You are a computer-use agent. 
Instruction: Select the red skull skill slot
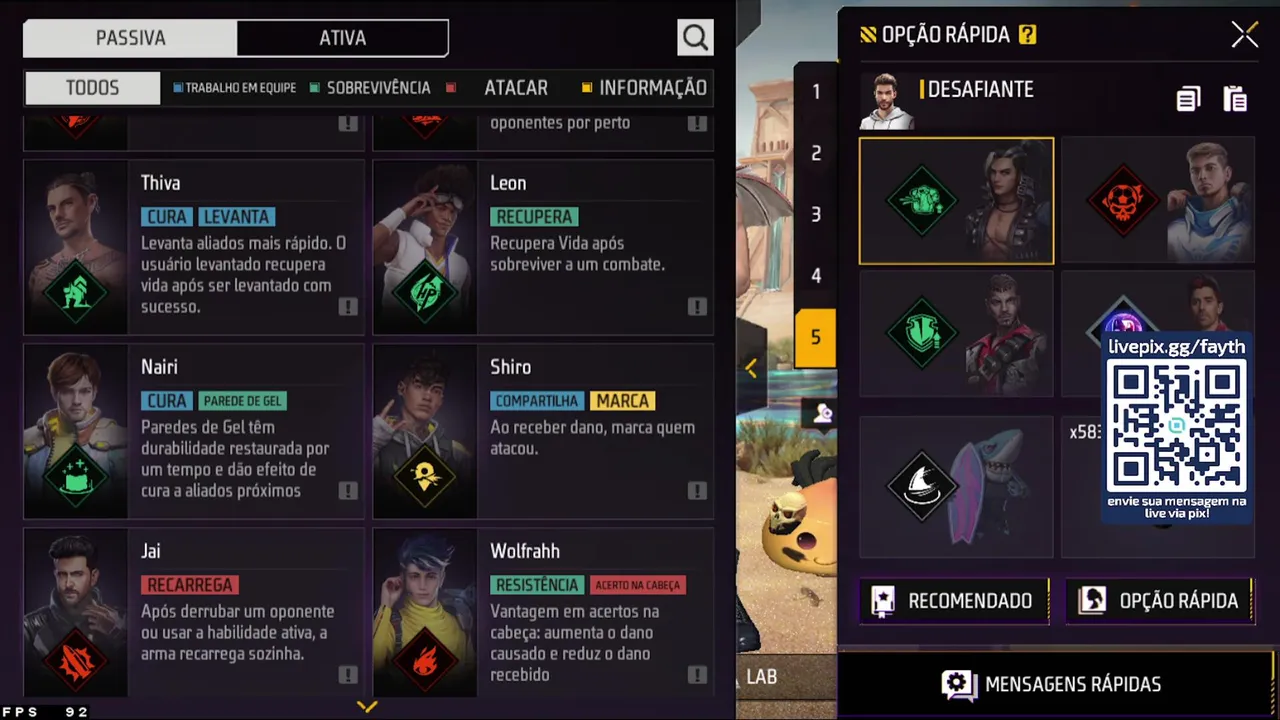(x=1158, y=201)
